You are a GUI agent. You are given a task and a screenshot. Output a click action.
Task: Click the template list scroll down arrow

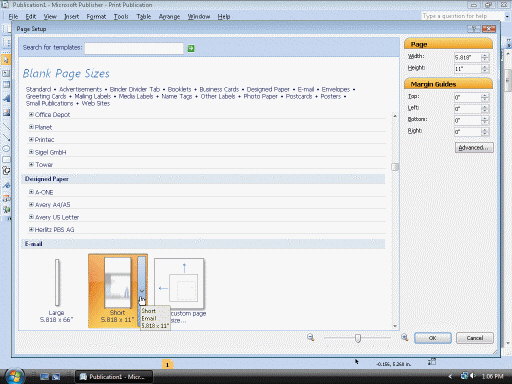[395, 326]
